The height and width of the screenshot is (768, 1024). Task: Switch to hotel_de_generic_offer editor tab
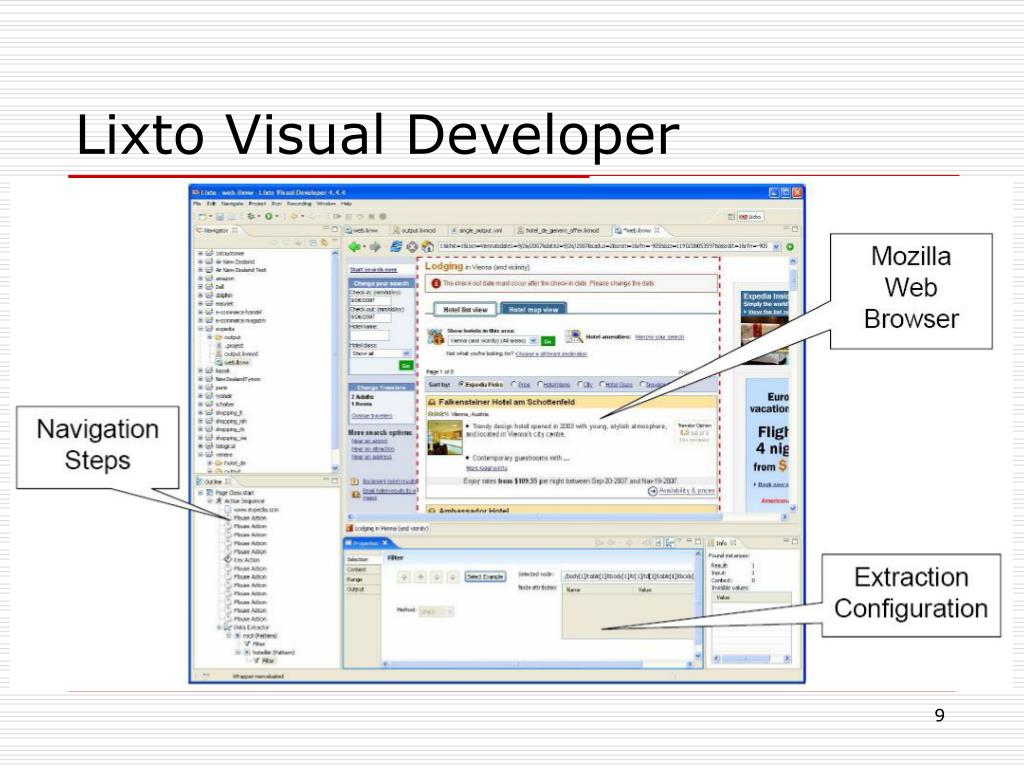(558, 231)
